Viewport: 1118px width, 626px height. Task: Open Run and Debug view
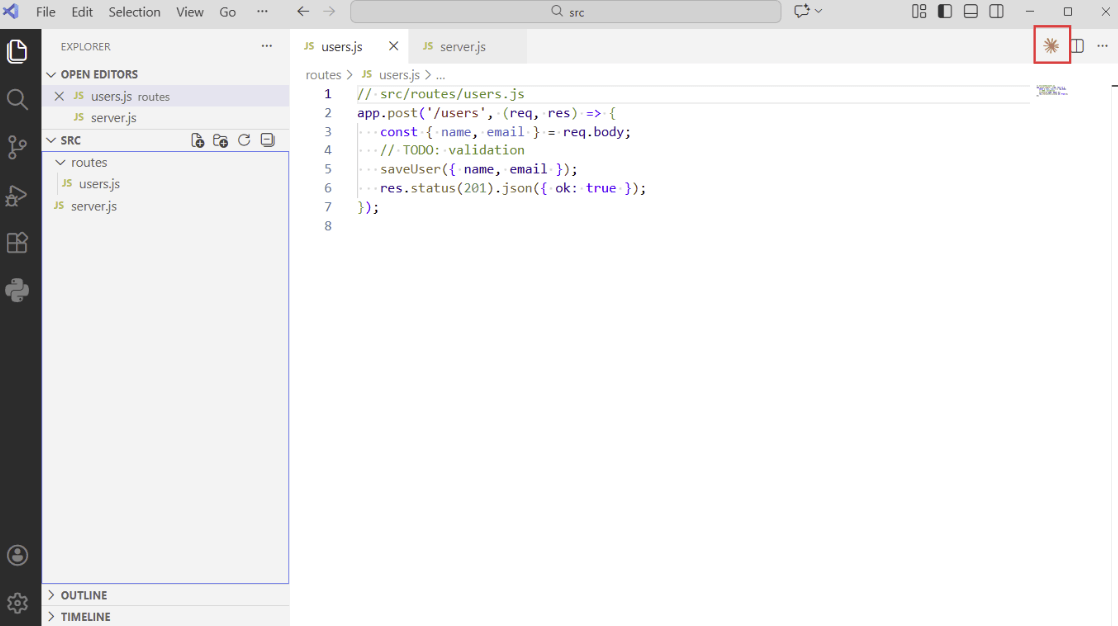tap(17, 195)
